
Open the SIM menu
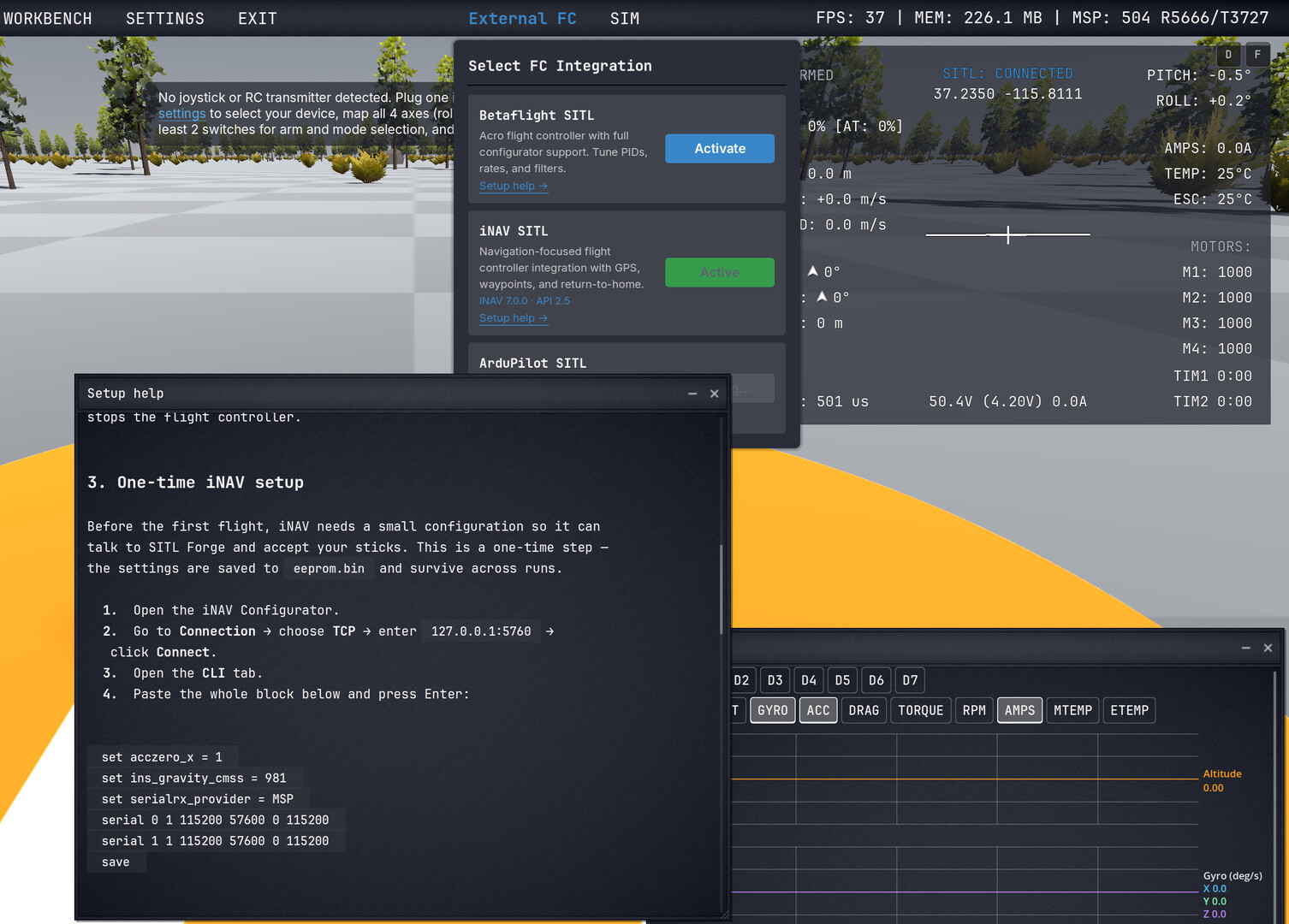pos(625,18)
